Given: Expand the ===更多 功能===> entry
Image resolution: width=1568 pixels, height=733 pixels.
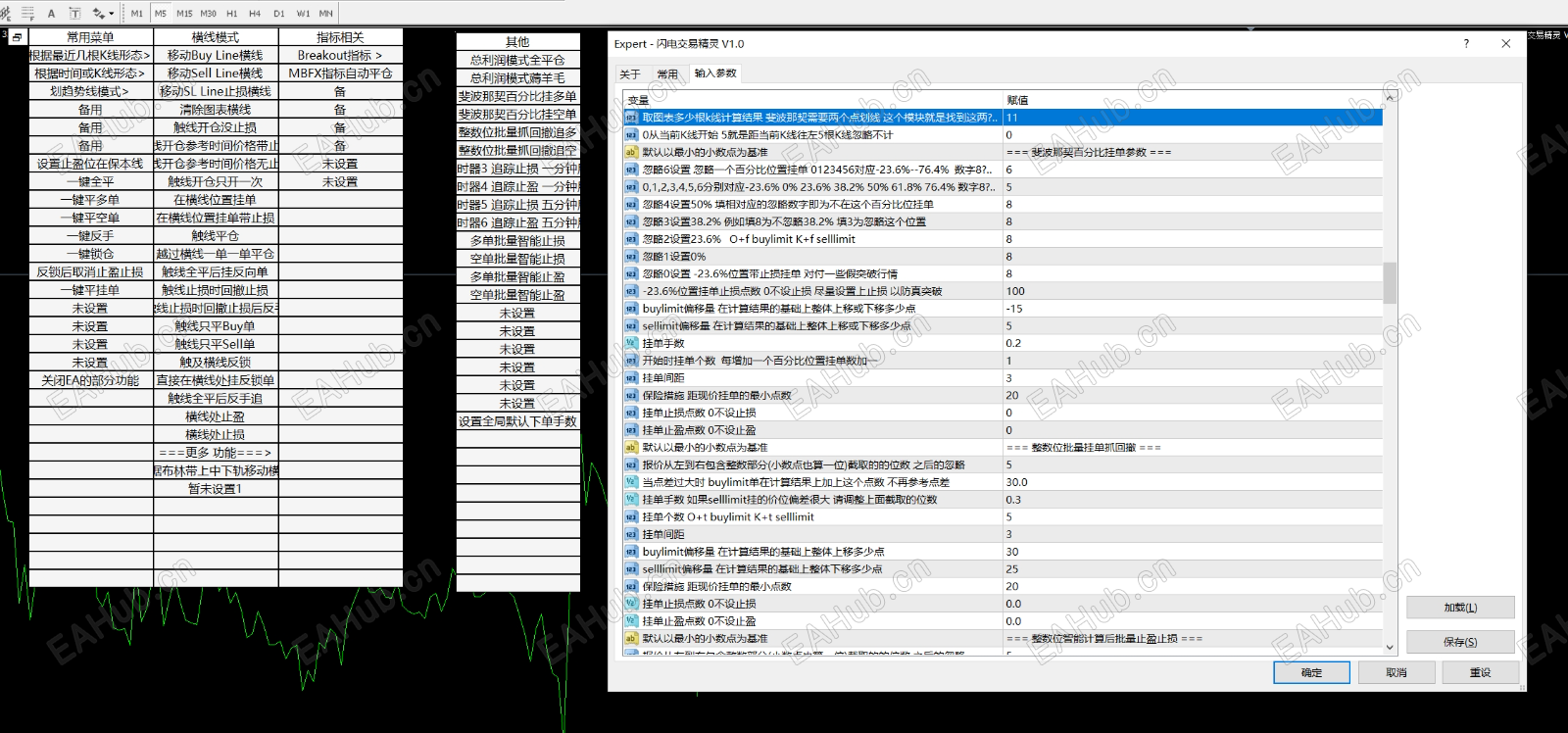Looking at the screenshot, I should tap(216, 453).
